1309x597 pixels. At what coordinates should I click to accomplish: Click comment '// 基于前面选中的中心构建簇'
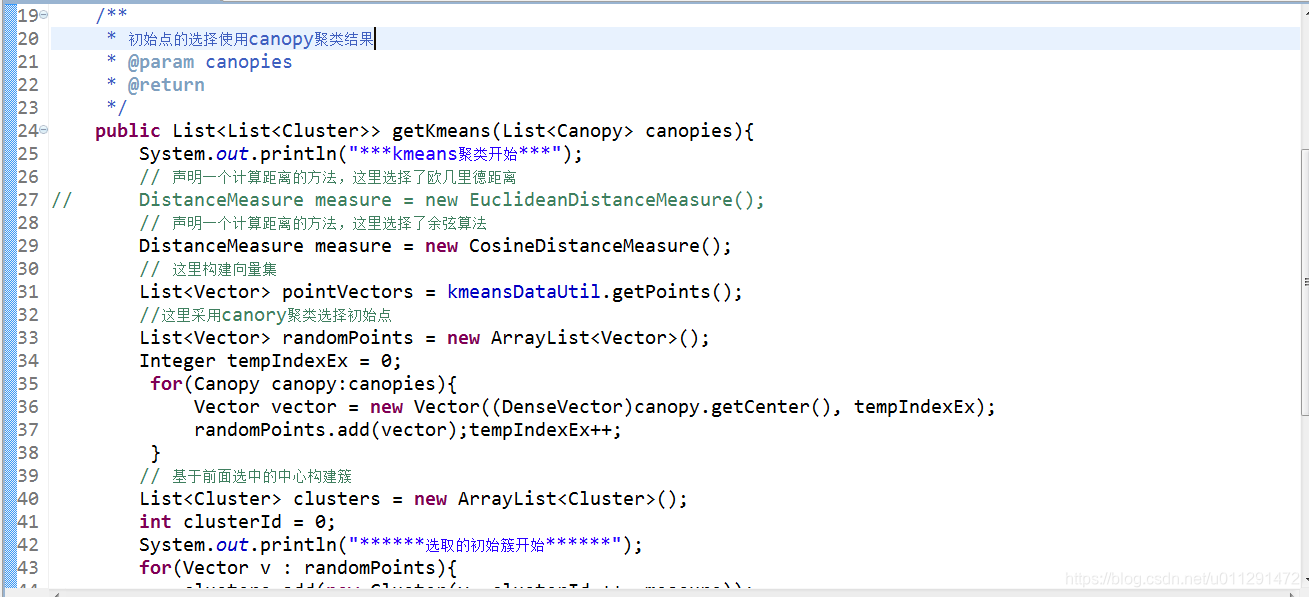click(x=246, y=476)
